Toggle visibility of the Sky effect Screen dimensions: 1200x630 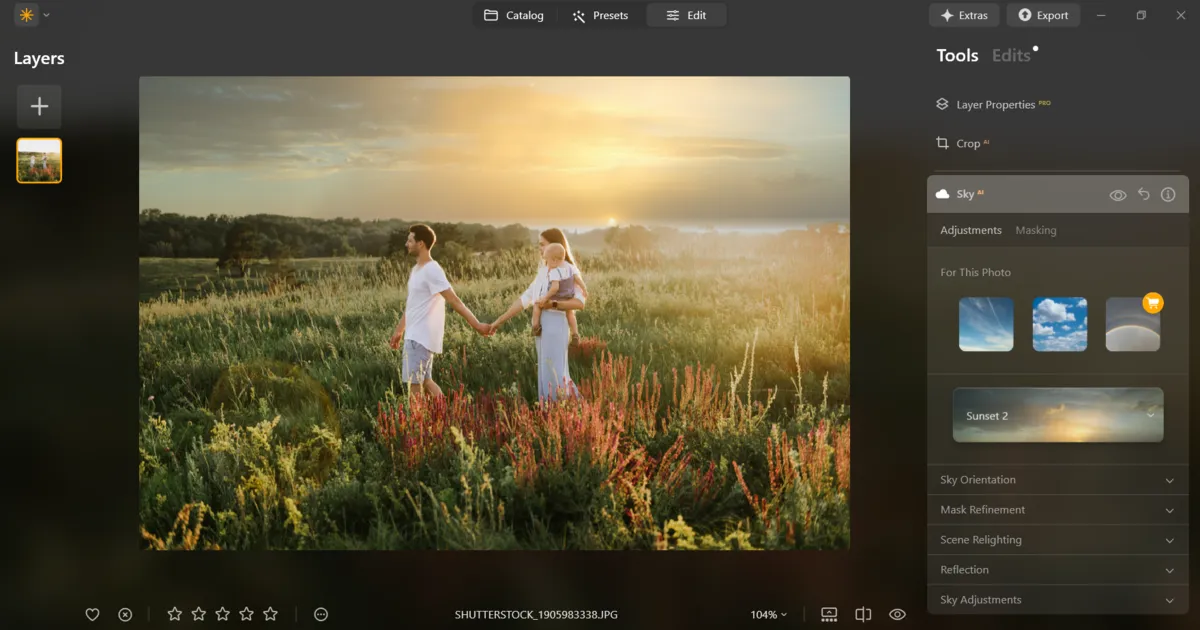pyautogui.click(x=1118, y=194)
